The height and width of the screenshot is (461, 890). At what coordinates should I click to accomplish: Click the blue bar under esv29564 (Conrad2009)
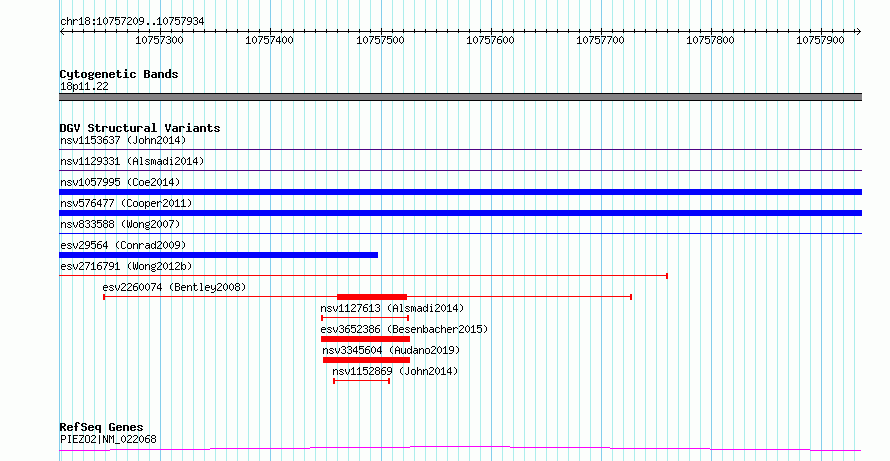pos(219,255)
